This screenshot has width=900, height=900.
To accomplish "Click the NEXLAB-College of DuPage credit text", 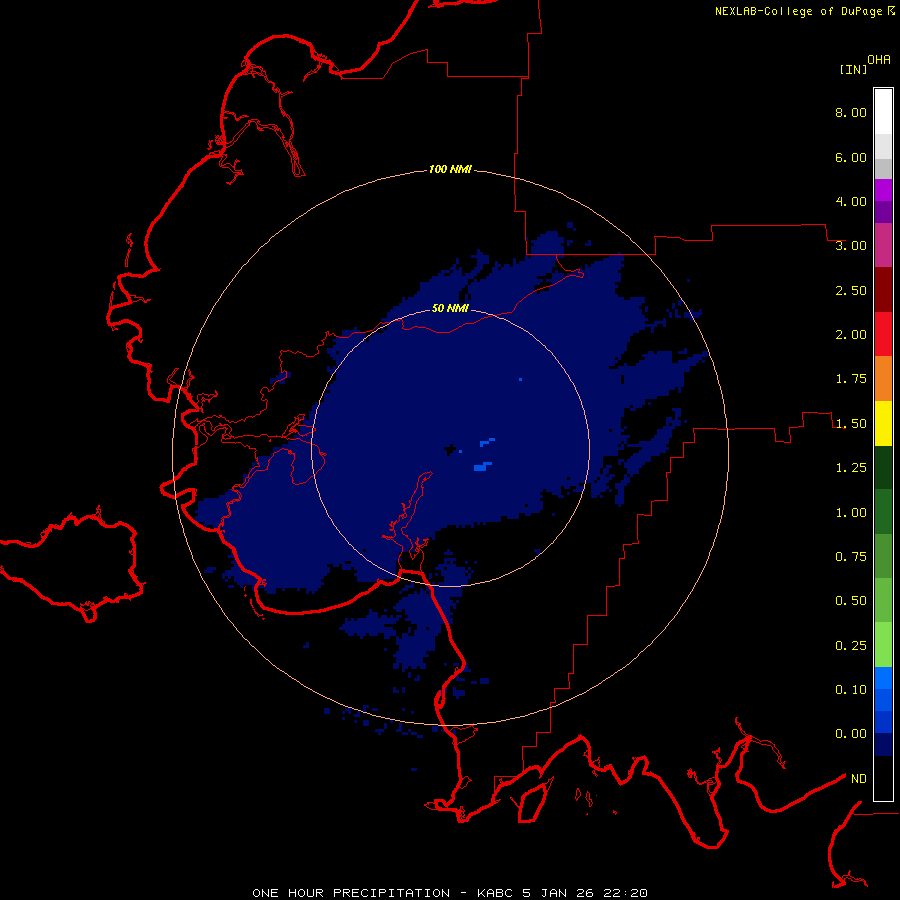I will pyautogui.click(x=798, y=11).
